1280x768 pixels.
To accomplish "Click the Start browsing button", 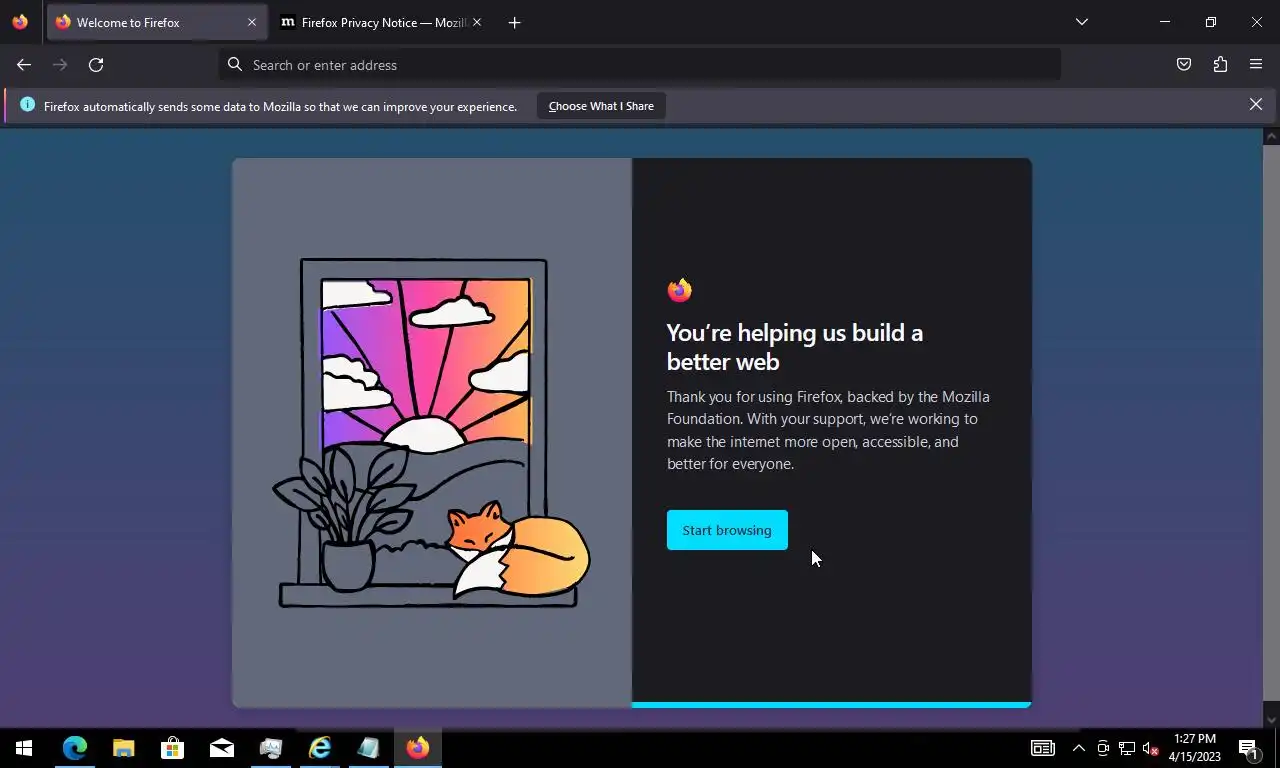I will [x=727, y=530].
